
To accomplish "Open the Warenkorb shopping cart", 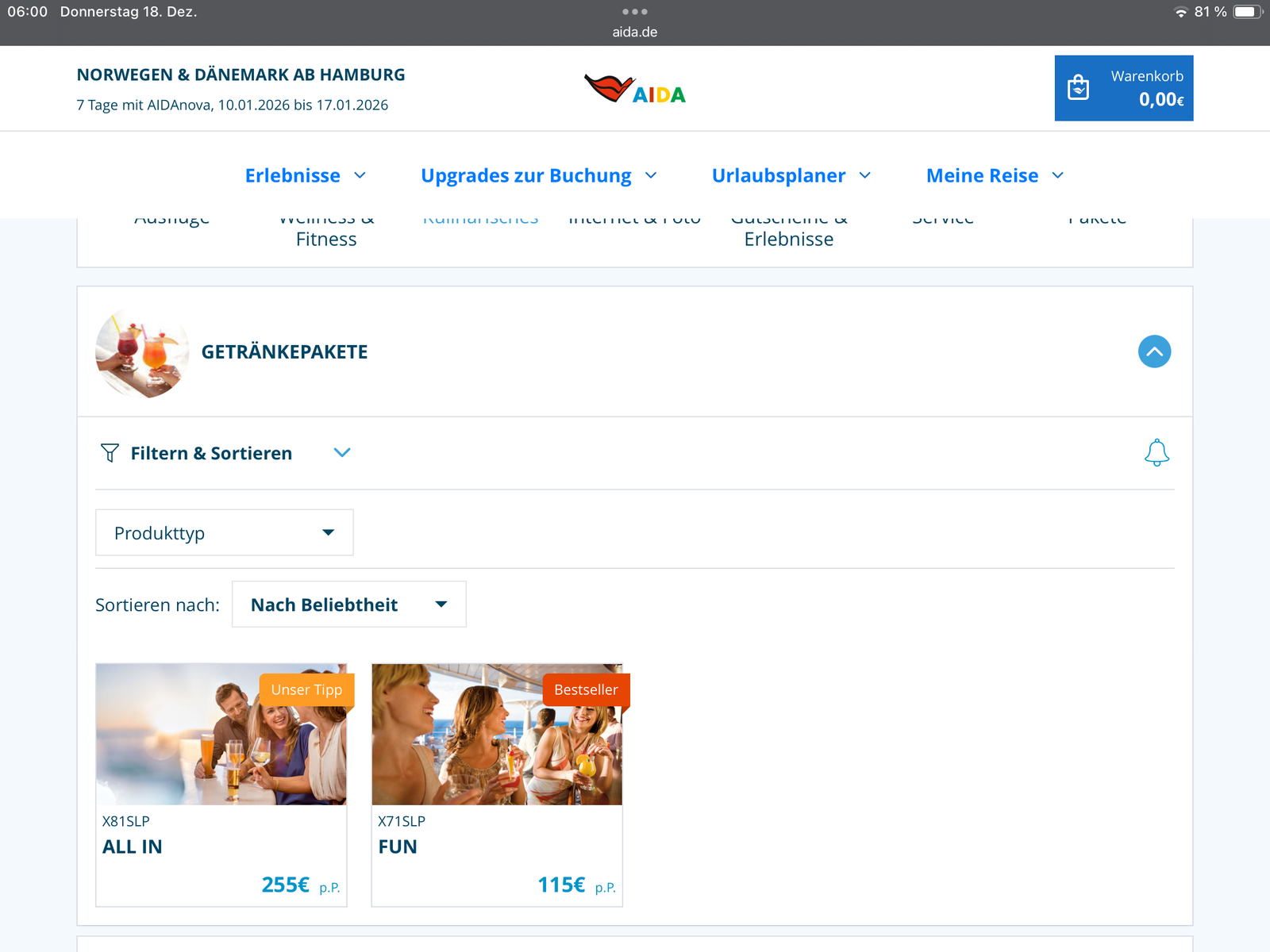I will coord(1123,88).
